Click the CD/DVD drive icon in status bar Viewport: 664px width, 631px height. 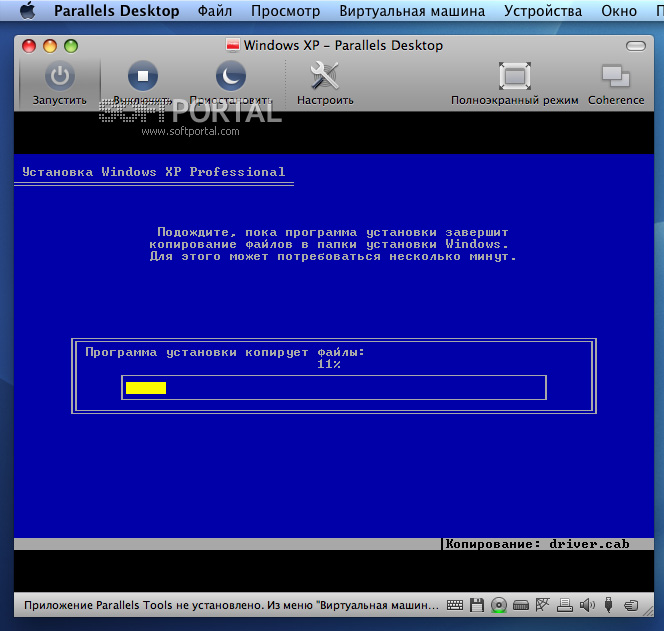[x=499, y=606]
